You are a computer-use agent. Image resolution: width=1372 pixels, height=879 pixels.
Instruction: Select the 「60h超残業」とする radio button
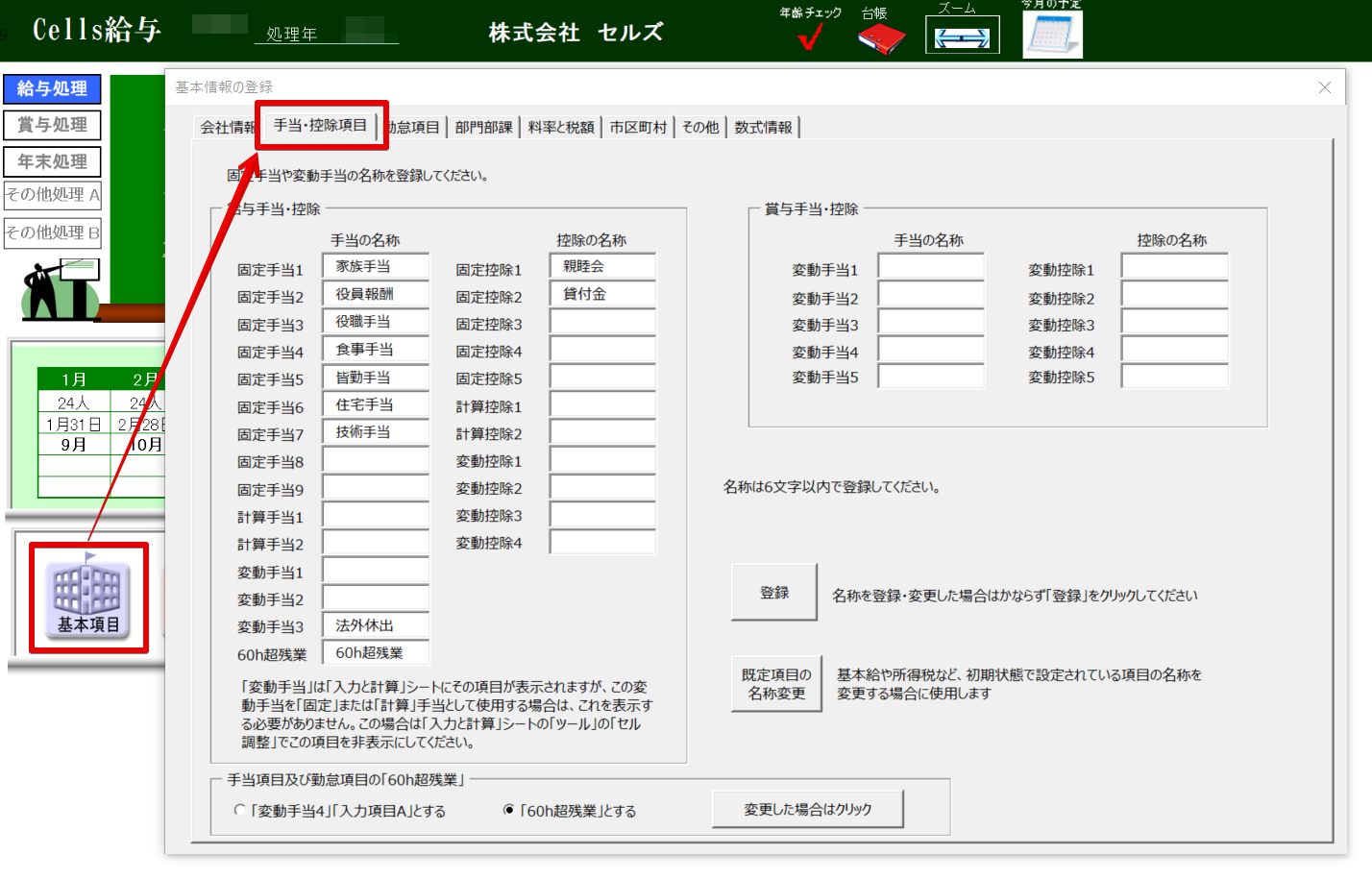[509, 810]
